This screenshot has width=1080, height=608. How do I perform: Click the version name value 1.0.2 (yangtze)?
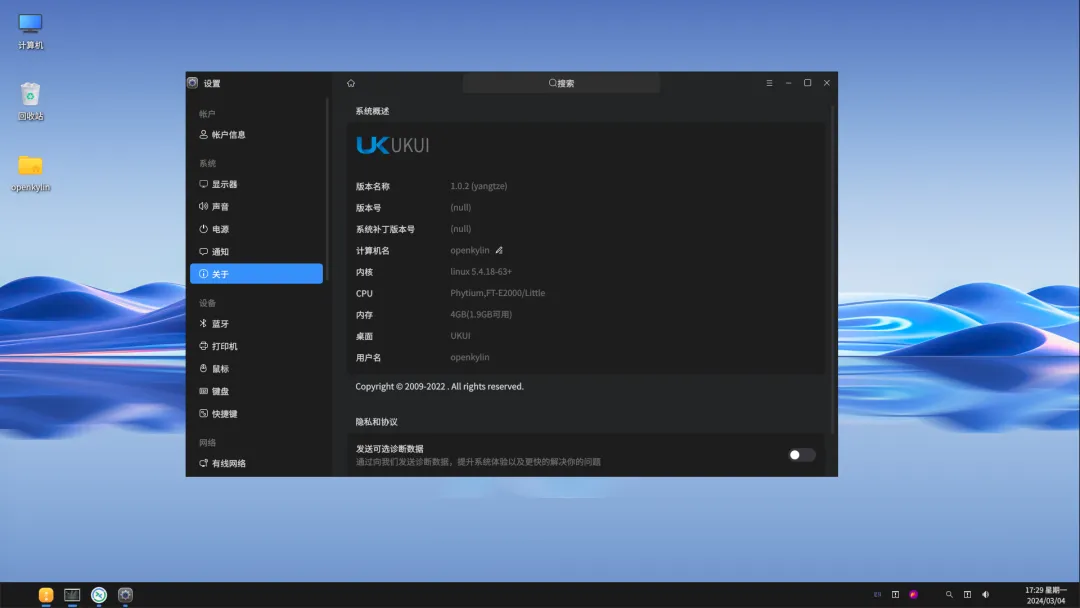(479, 187)
